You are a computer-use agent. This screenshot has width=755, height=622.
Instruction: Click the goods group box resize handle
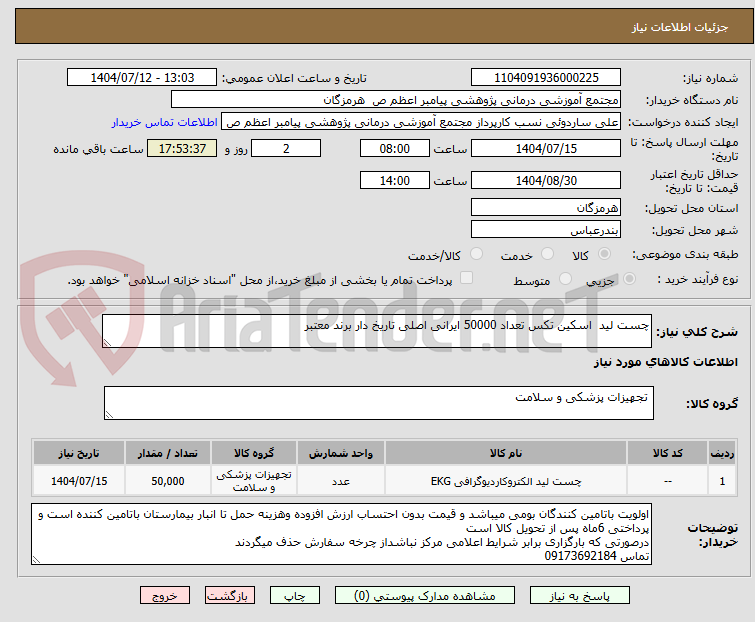point(109,415)
